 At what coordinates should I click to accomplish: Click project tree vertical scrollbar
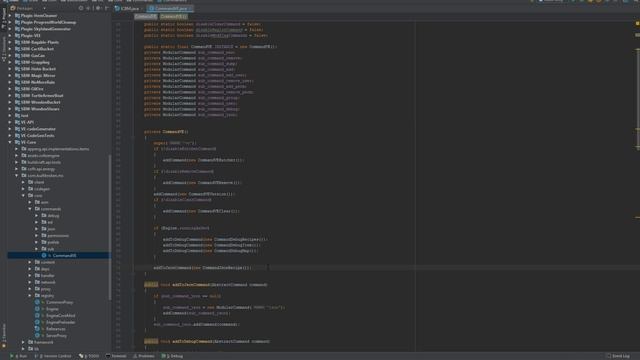coord(110,227)
